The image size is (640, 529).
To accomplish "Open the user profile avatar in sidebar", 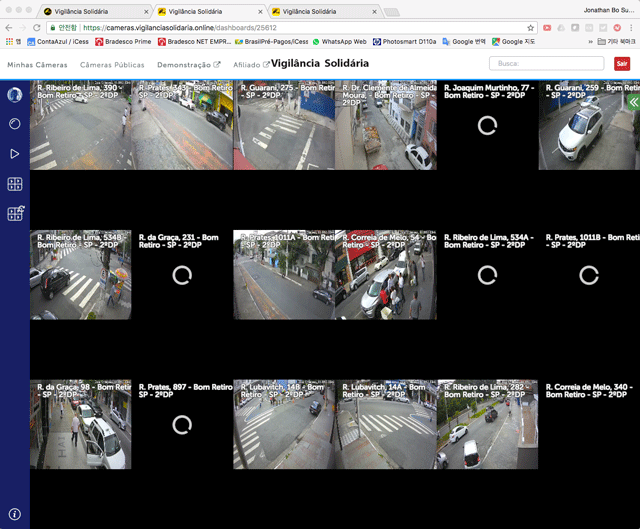I will pyautogui.click(x=15, y=95).
